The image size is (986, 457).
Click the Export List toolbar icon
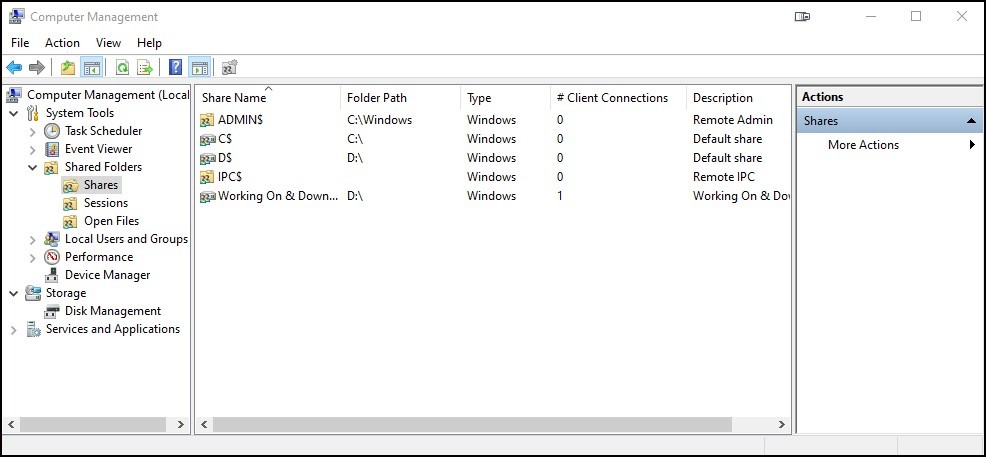[x=145, y=67]
